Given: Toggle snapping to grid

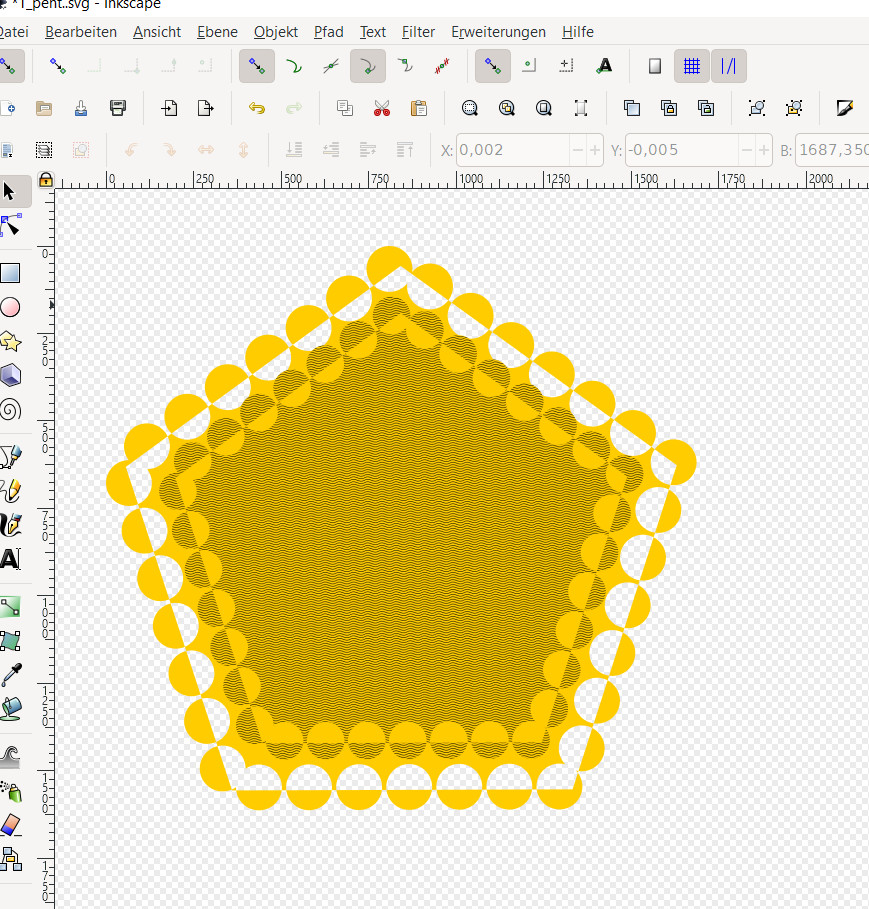Looking at the screenshot, I should [692, 66].
